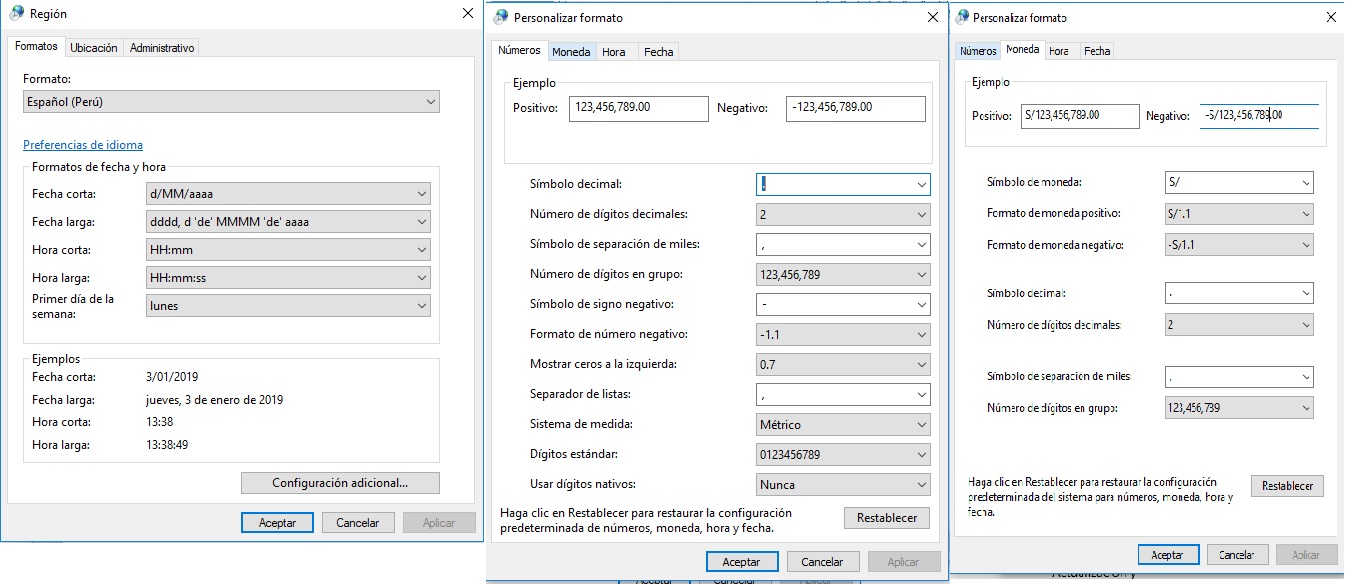1360x584 pixels.
Task: Select the Formatos tab in Región
Action: pos(37,46)
